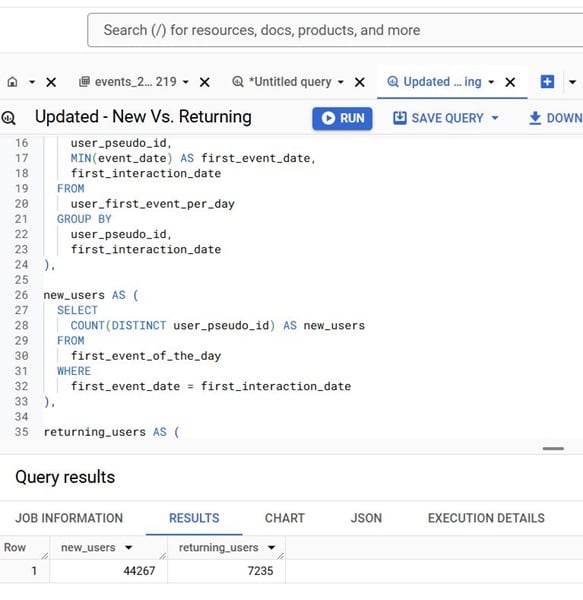Open the home tab dropdown arrow
Screen dimensions: 583x600
pyautogui.click(x=32, y=82)
